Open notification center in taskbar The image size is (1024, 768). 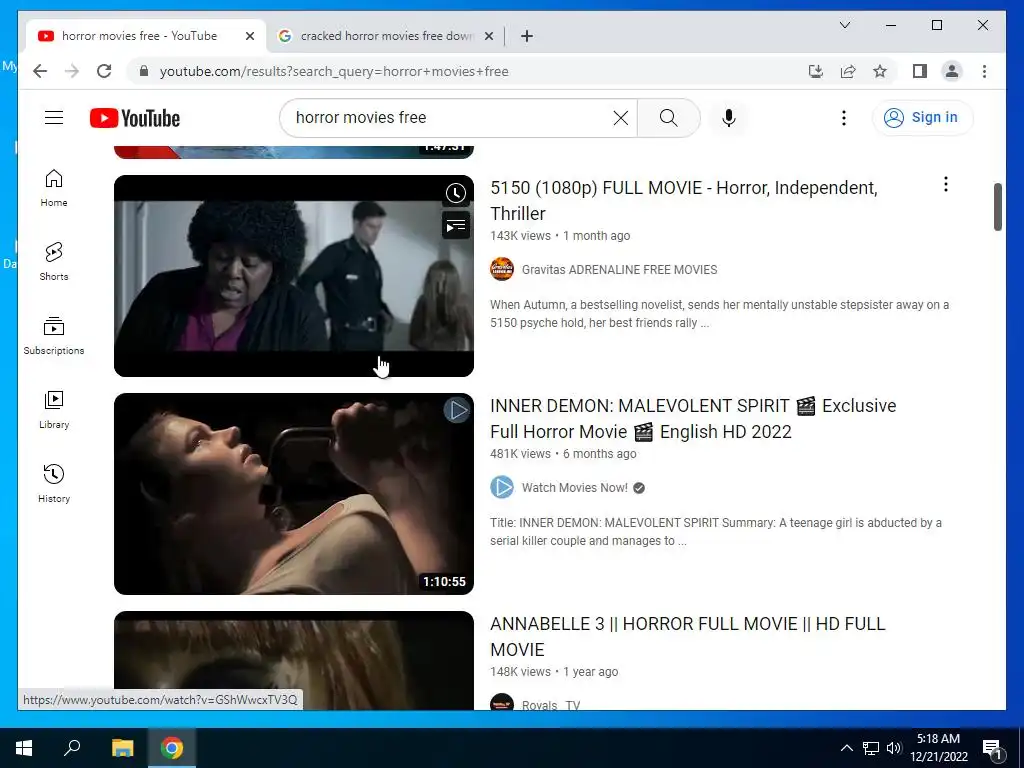(x=992, y=748)
